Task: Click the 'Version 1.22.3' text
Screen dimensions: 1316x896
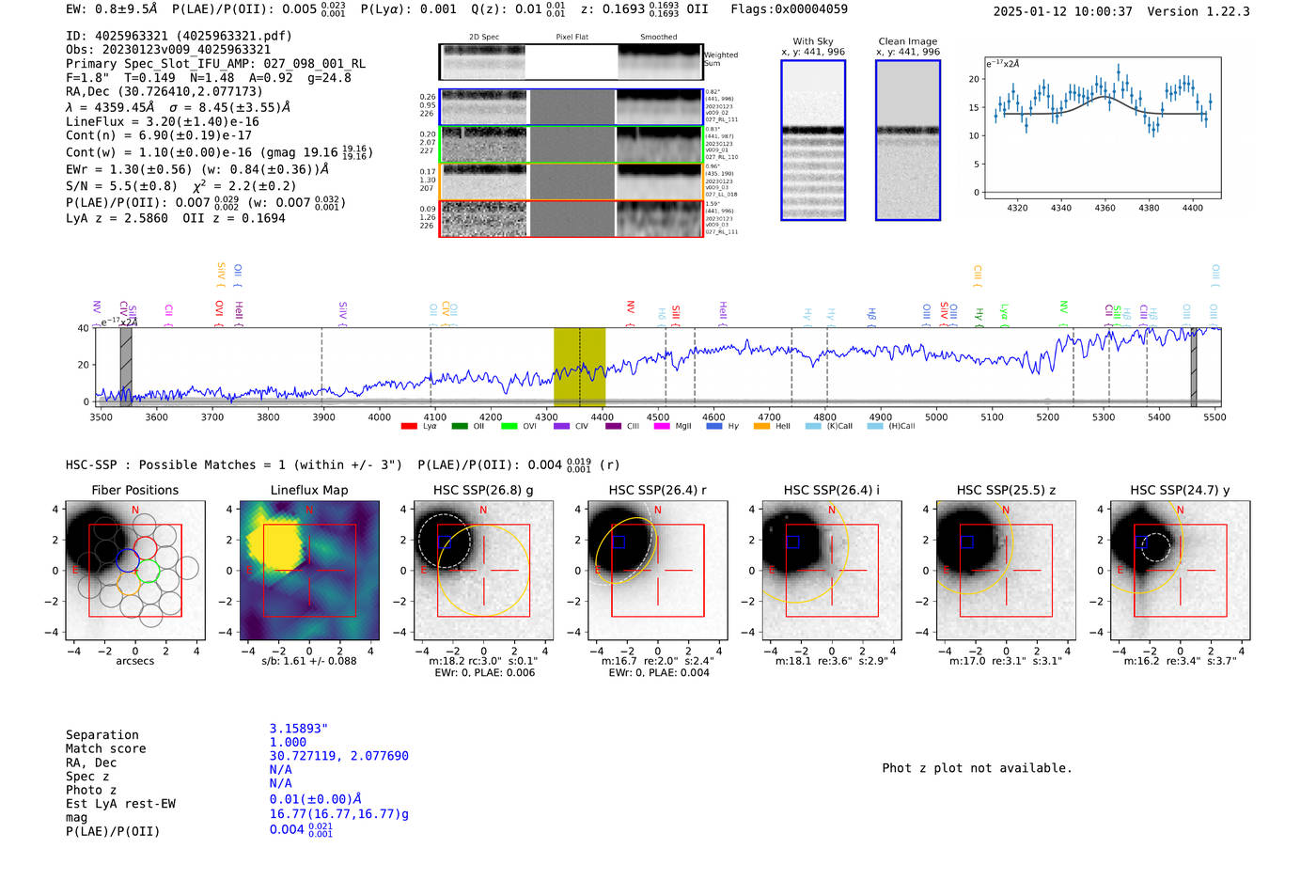Action: click(x=1198, y=11)
